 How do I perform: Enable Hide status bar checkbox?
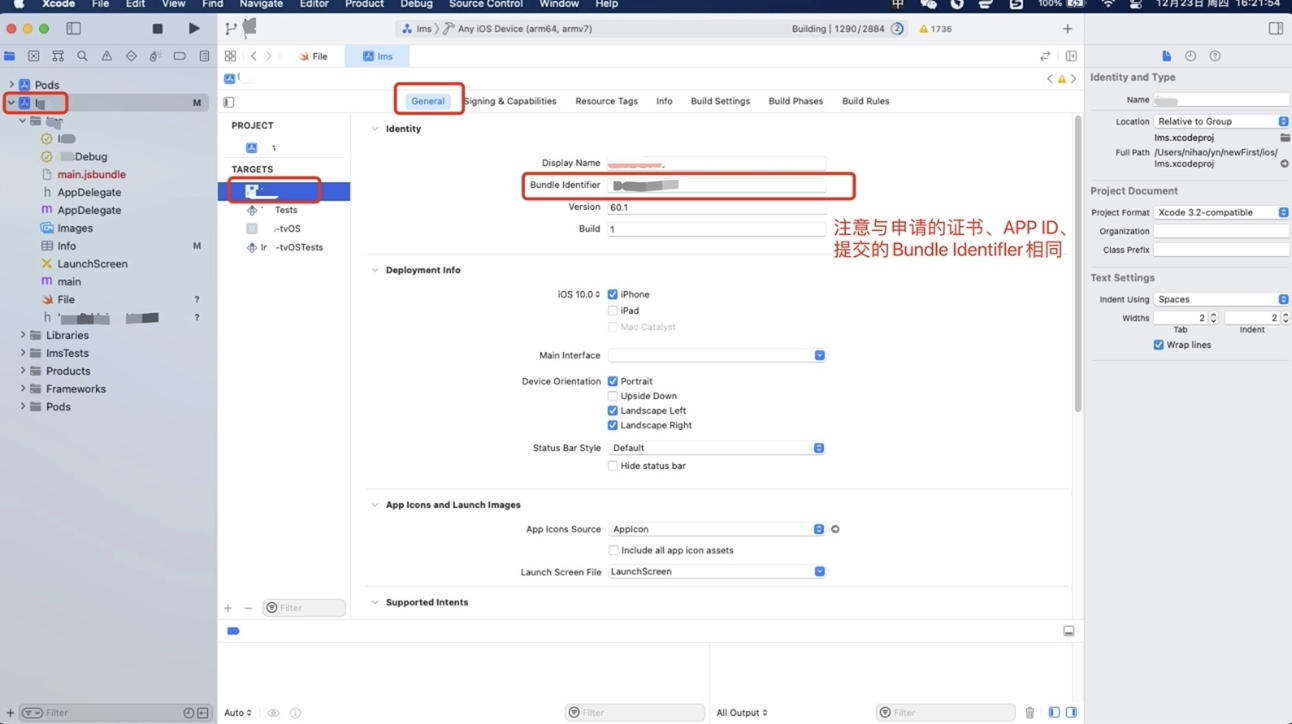(613, 466)
